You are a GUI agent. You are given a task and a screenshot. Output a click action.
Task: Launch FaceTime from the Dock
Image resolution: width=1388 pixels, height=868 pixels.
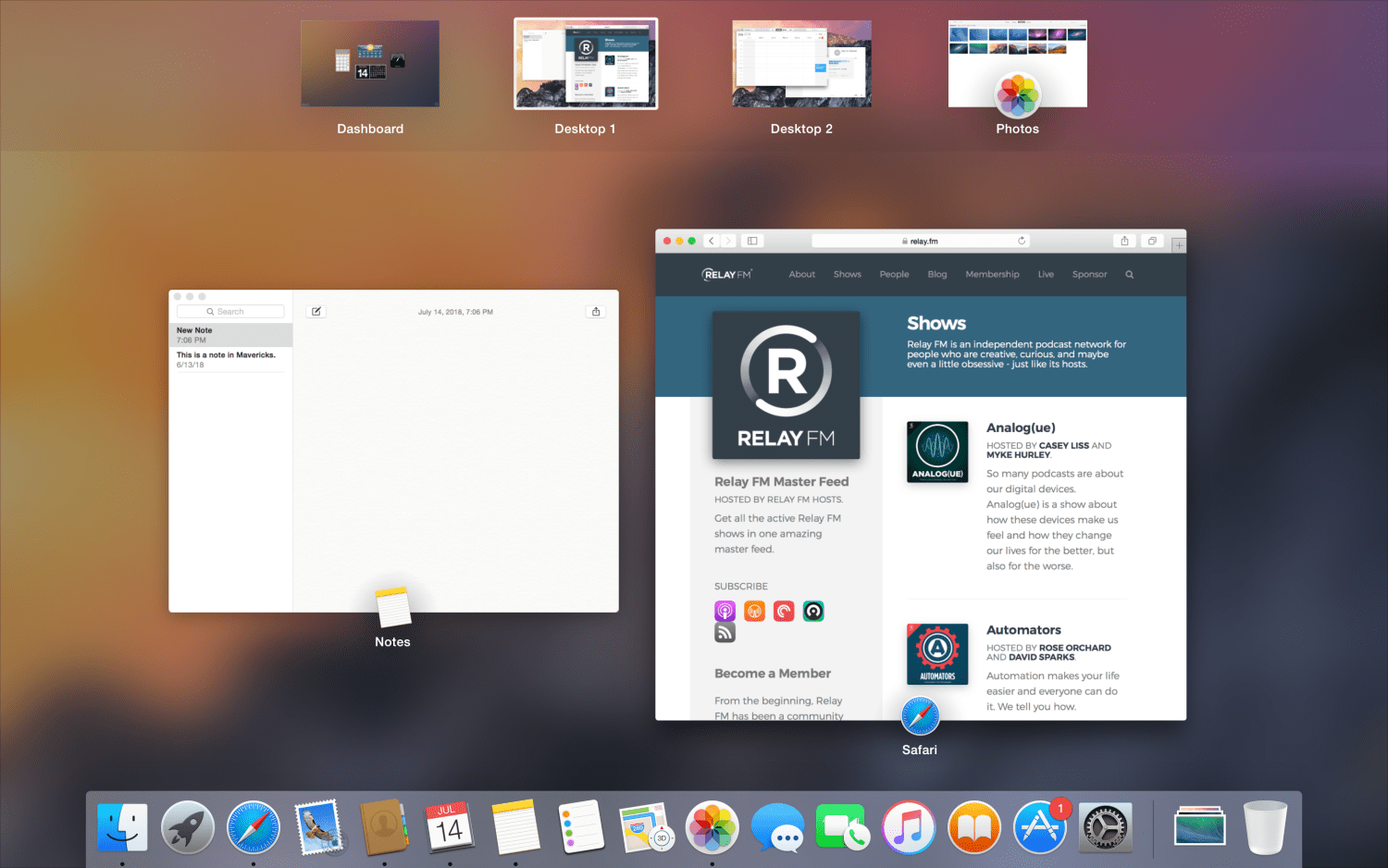(x=843, y=826)
